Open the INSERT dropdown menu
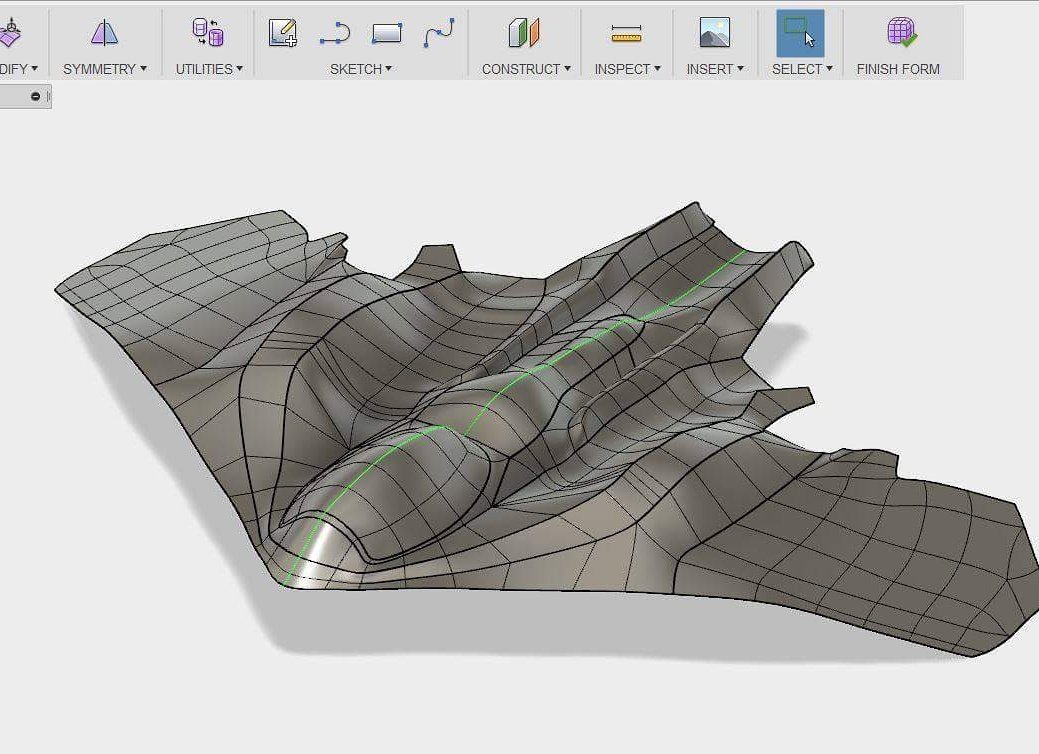This screenshot has height=754, width=1039. [715, 69]
